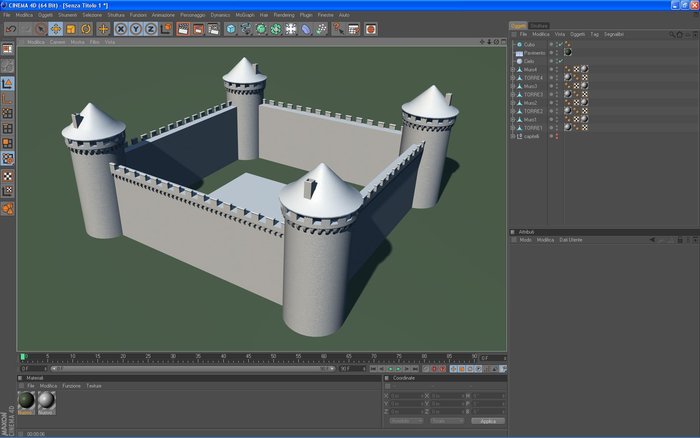This screenshot has width=700, height=438.
Task: Expand the capitelli group in object list
Action: (x=512, y=136)
